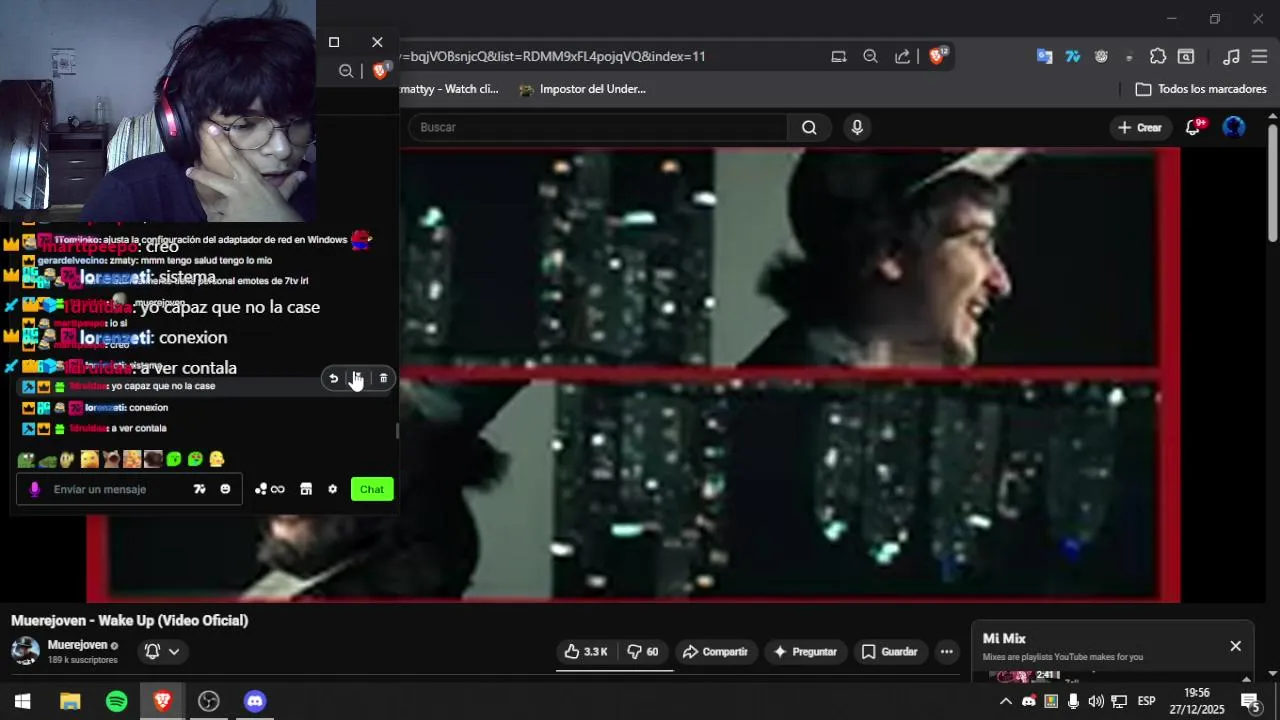Open YouTube account avatar menu
The width and height of the screenshot is (1280, 720).
point(1234,127)
